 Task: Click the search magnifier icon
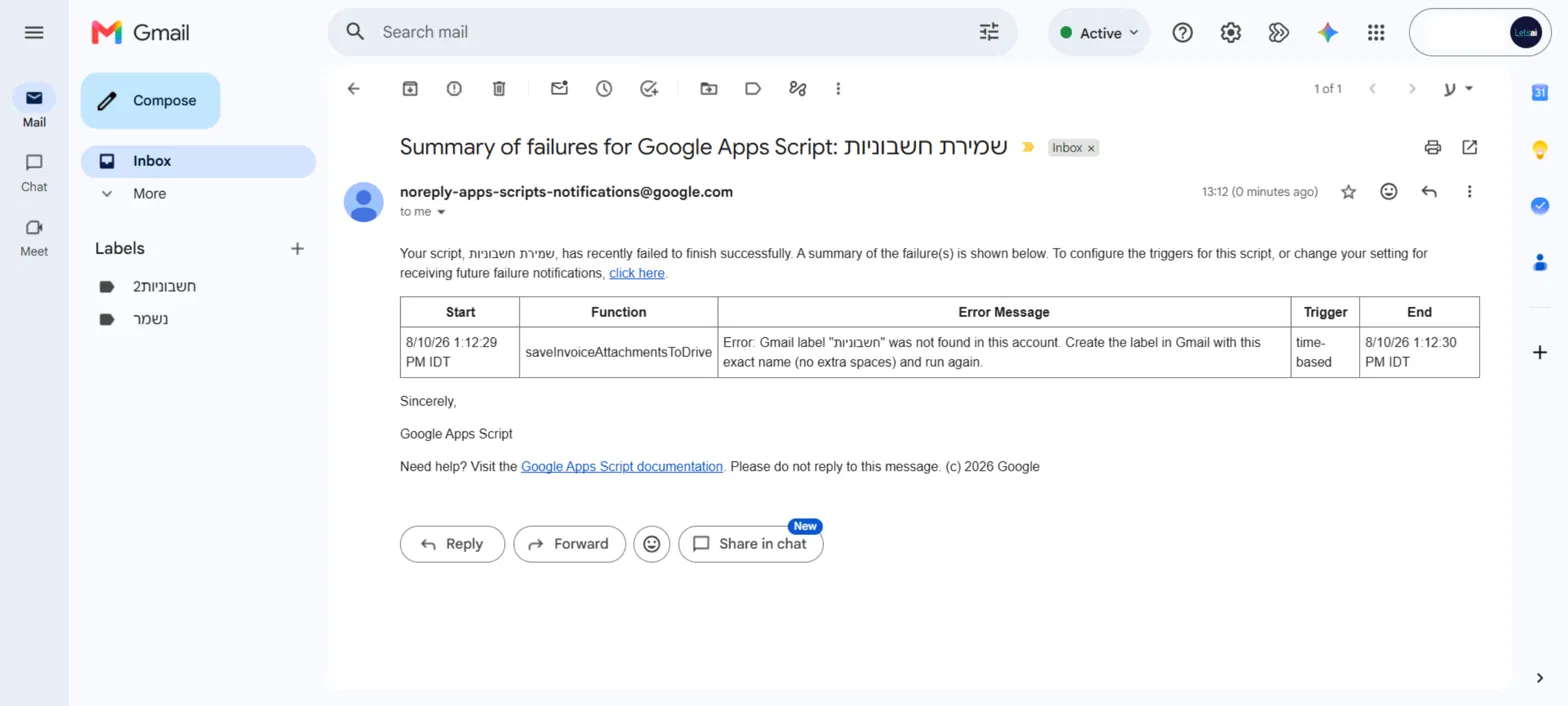point(355,32)
